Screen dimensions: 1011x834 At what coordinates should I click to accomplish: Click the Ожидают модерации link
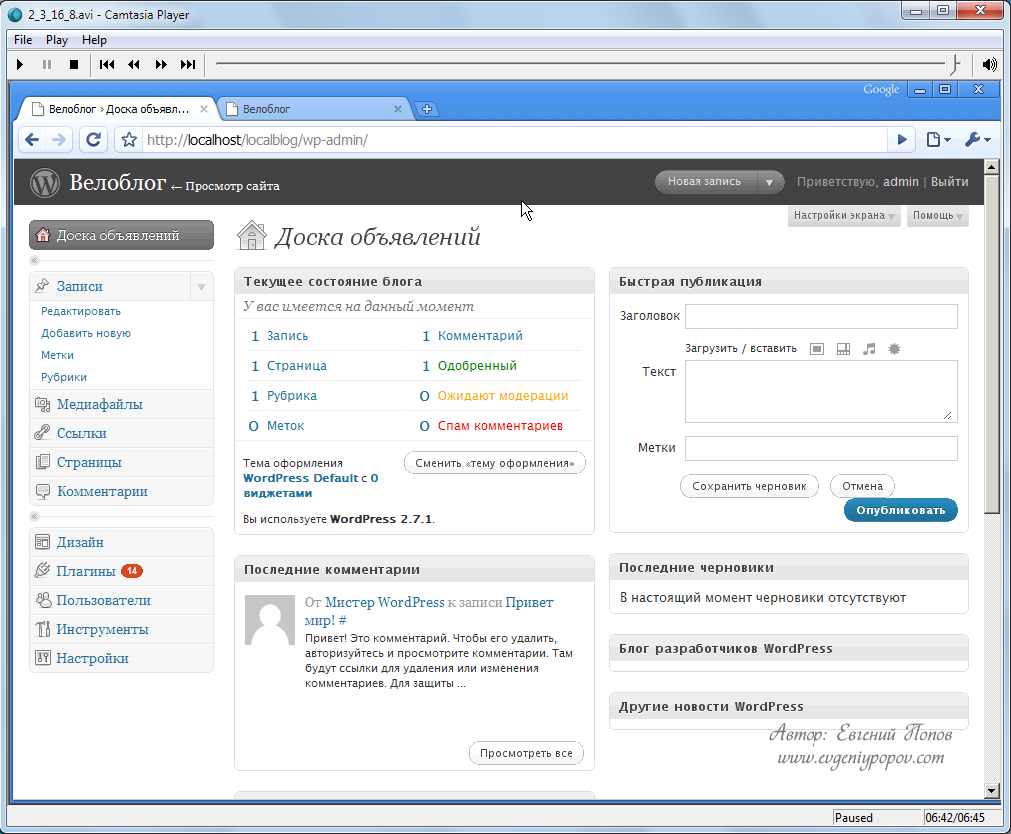pyautogui.click(x=503, y=396)
